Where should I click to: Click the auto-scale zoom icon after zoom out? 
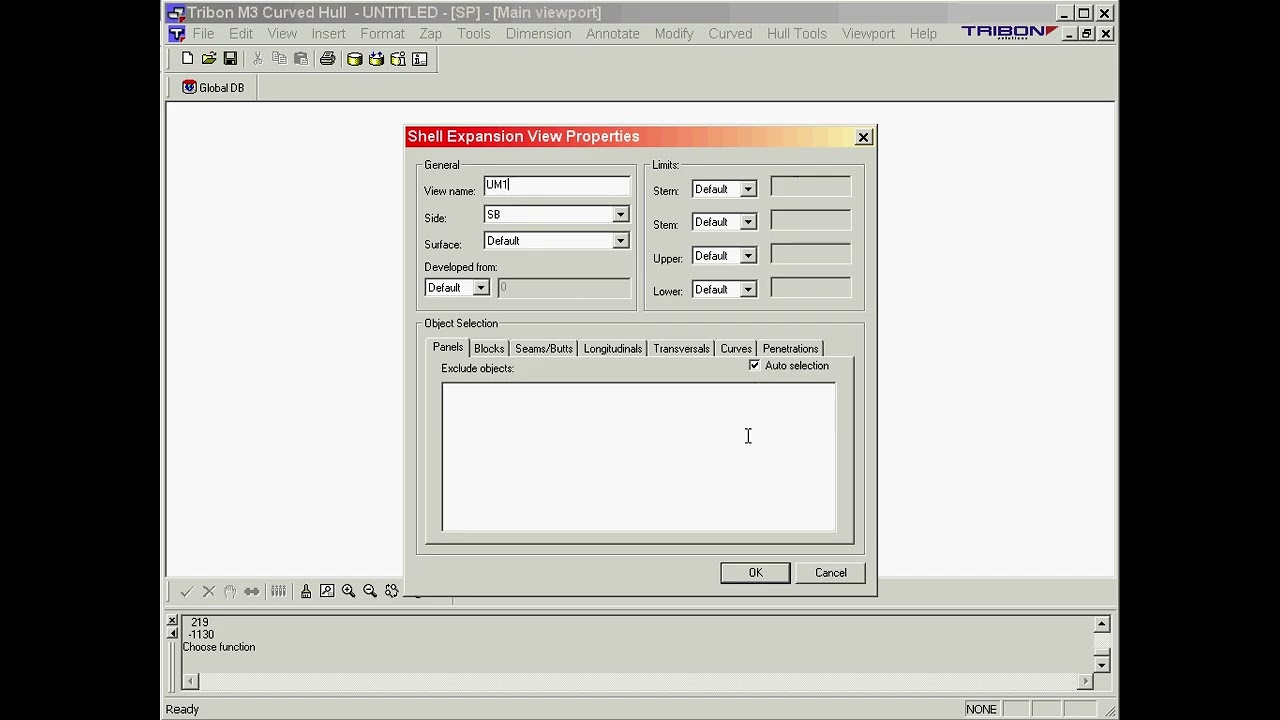coord(392,591)
